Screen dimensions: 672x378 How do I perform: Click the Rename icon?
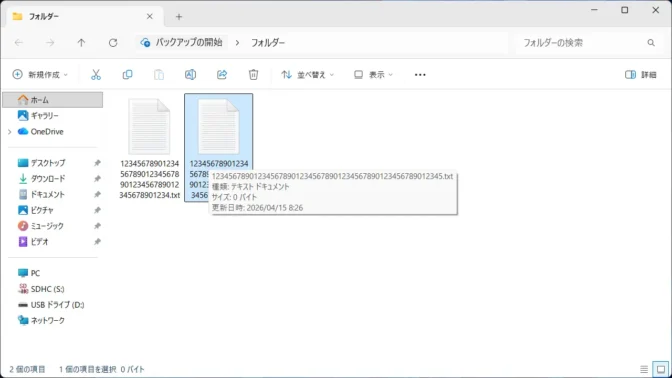pos(190,75)
